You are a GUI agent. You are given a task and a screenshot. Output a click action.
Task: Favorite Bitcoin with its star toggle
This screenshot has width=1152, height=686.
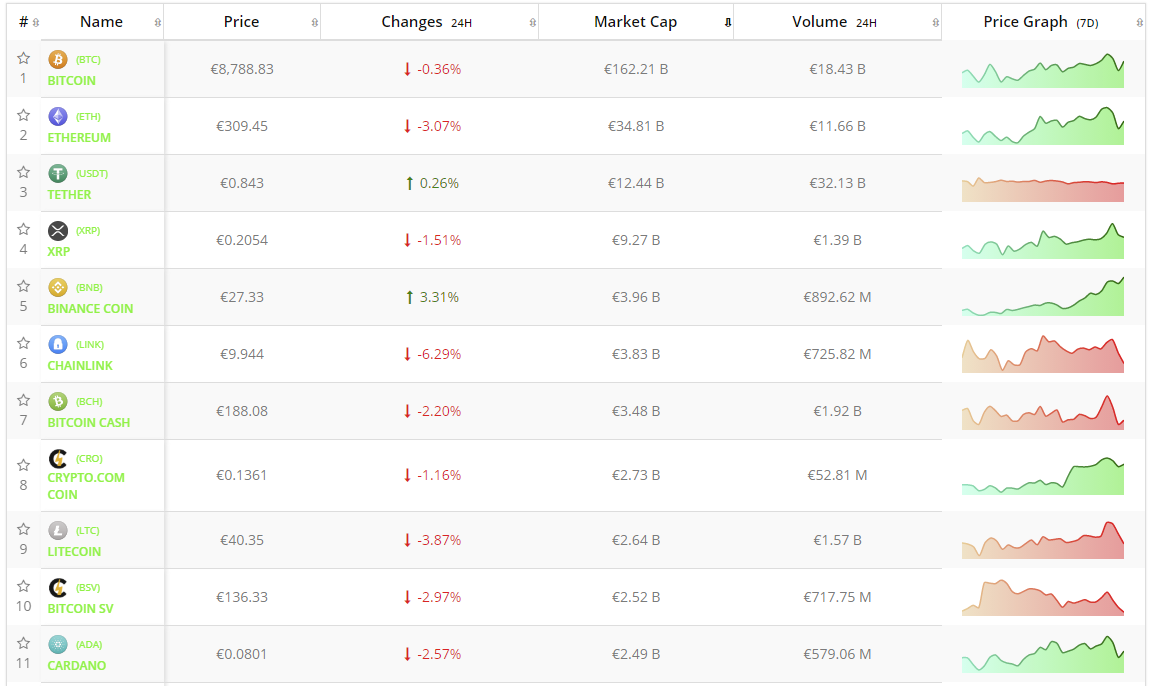click(23, 58)
